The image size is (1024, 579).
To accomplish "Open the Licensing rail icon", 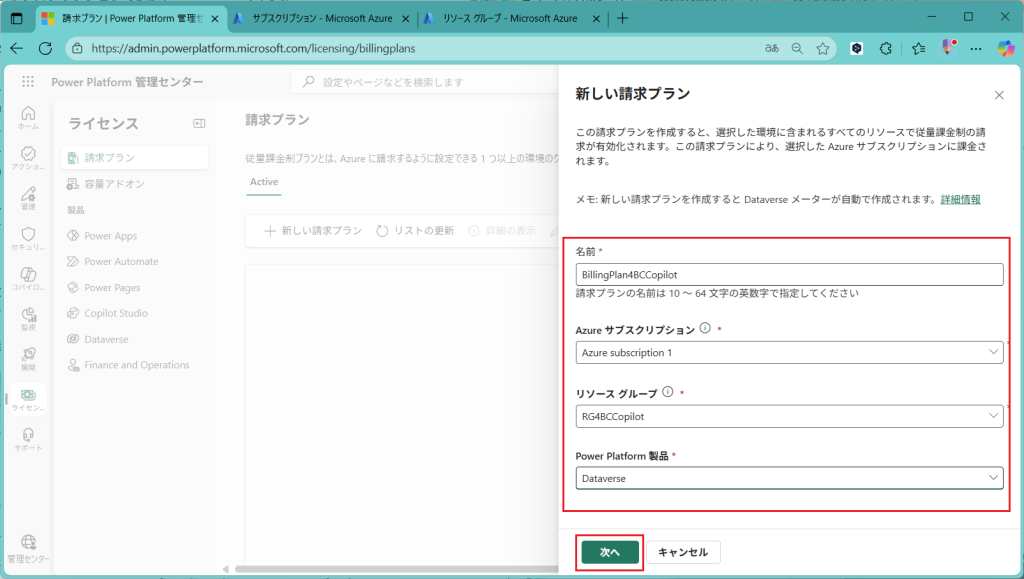I will (28, 399).
